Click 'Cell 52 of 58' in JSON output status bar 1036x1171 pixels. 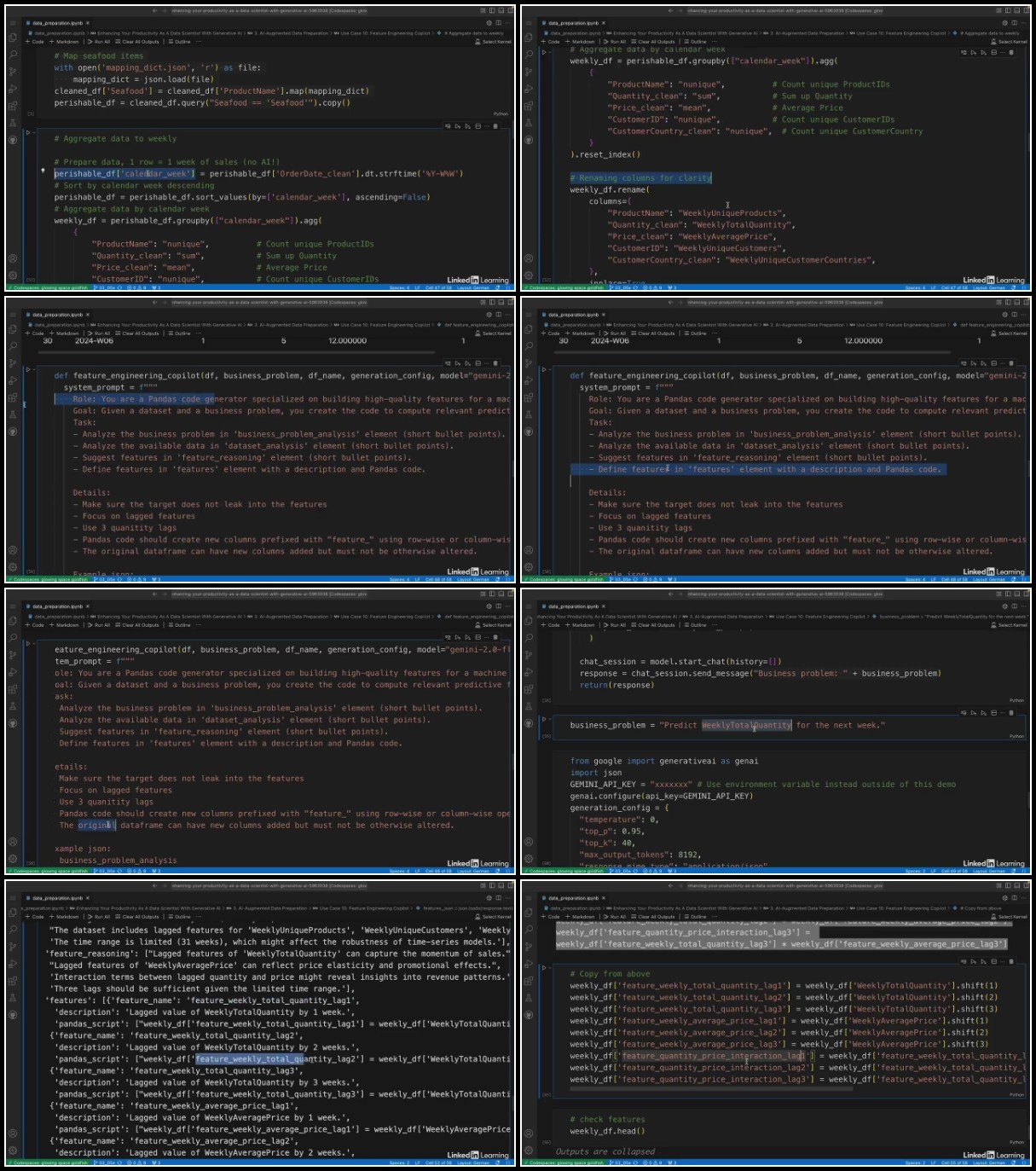pyautogui.click(x=440, y=1162)
